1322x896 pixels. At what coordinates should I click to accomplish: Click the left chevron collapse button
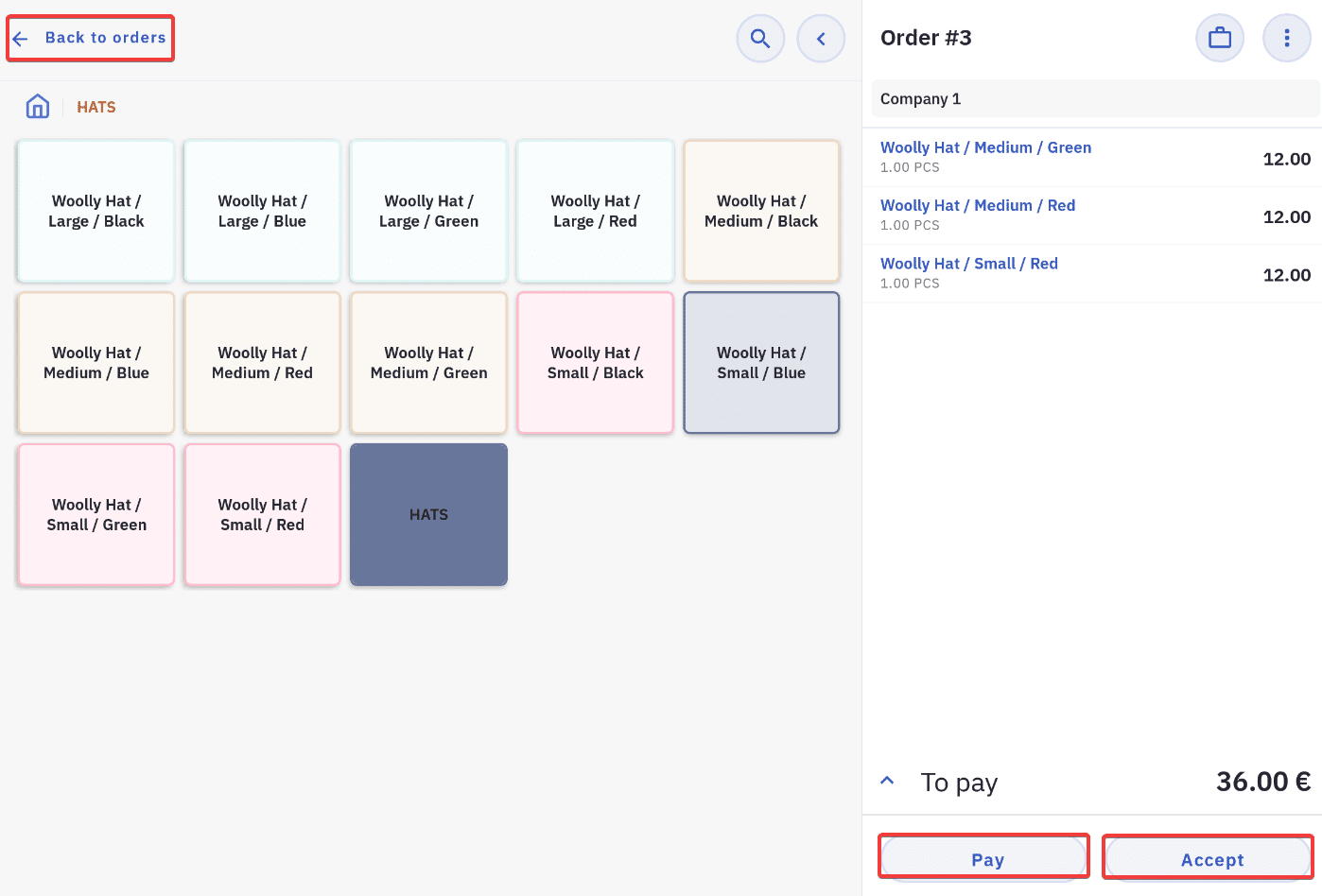coord(821,39)
